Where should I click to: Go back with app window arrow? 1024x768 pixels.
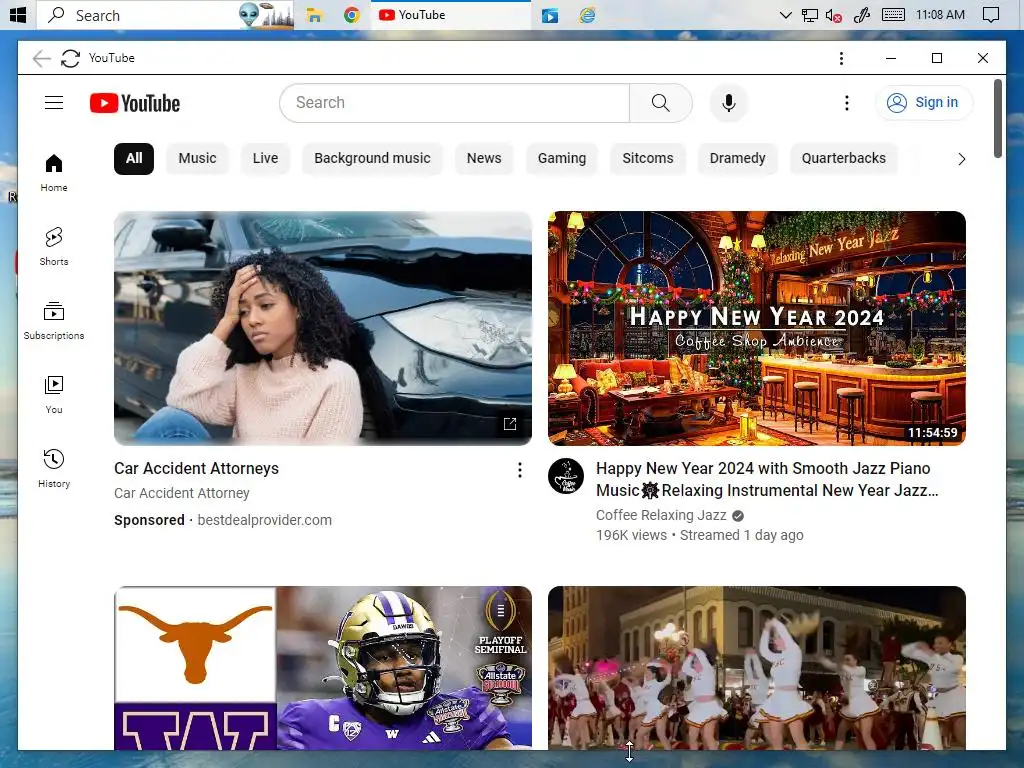click(41, 58)
